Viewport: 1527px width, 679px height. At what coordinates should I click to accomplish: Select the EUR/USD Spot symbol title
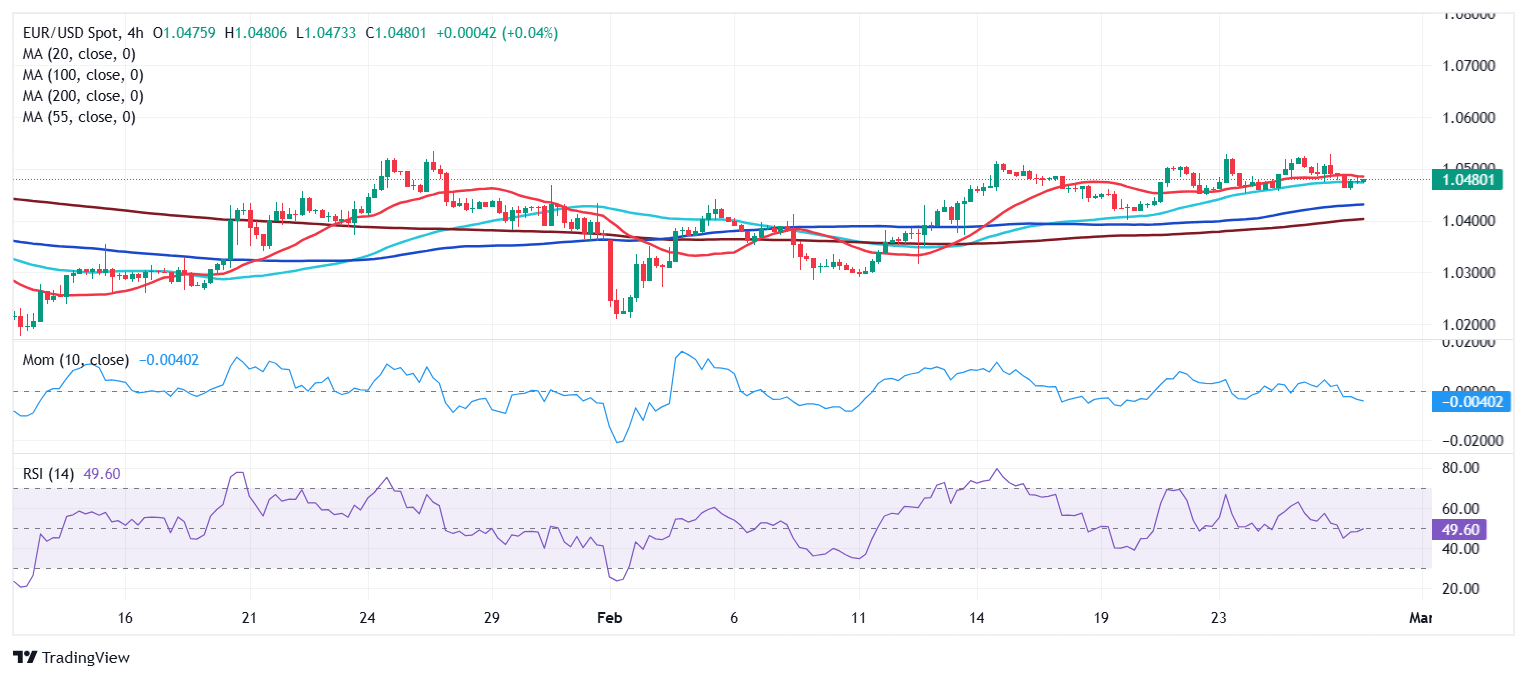(x=72, y=33)
